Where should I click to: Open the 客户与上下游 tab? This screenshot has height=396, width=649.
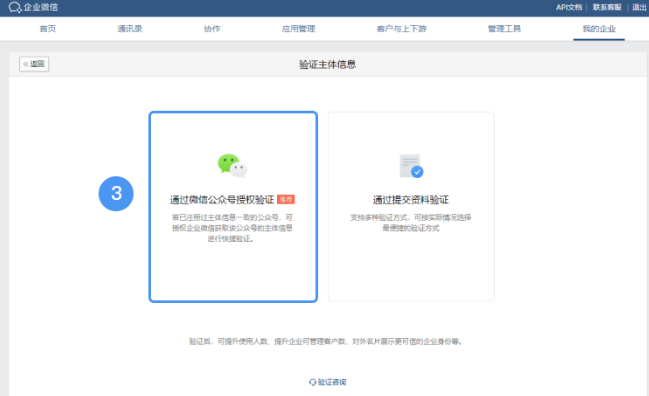point(401,29)
